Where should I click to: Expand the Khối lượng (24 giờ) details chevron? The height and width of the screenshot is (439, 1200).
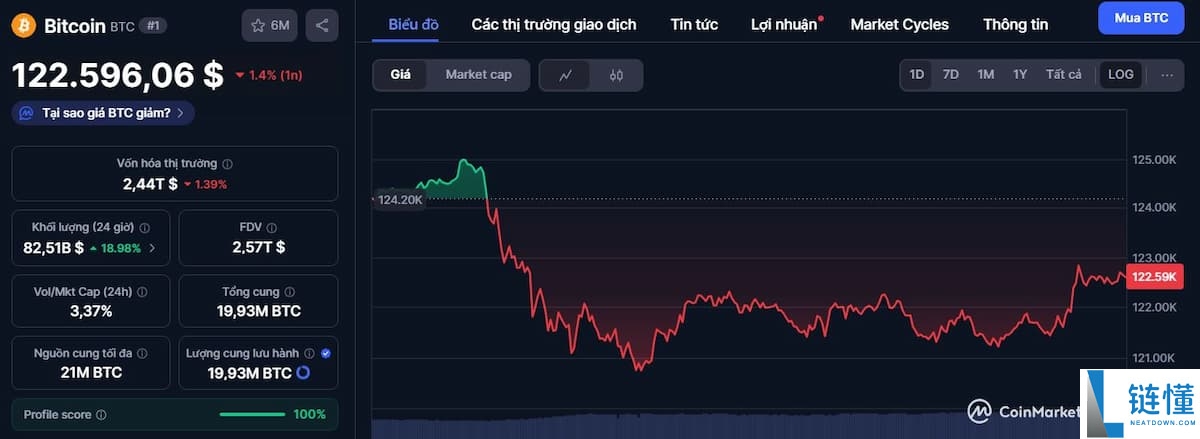[x=152, y=248]
